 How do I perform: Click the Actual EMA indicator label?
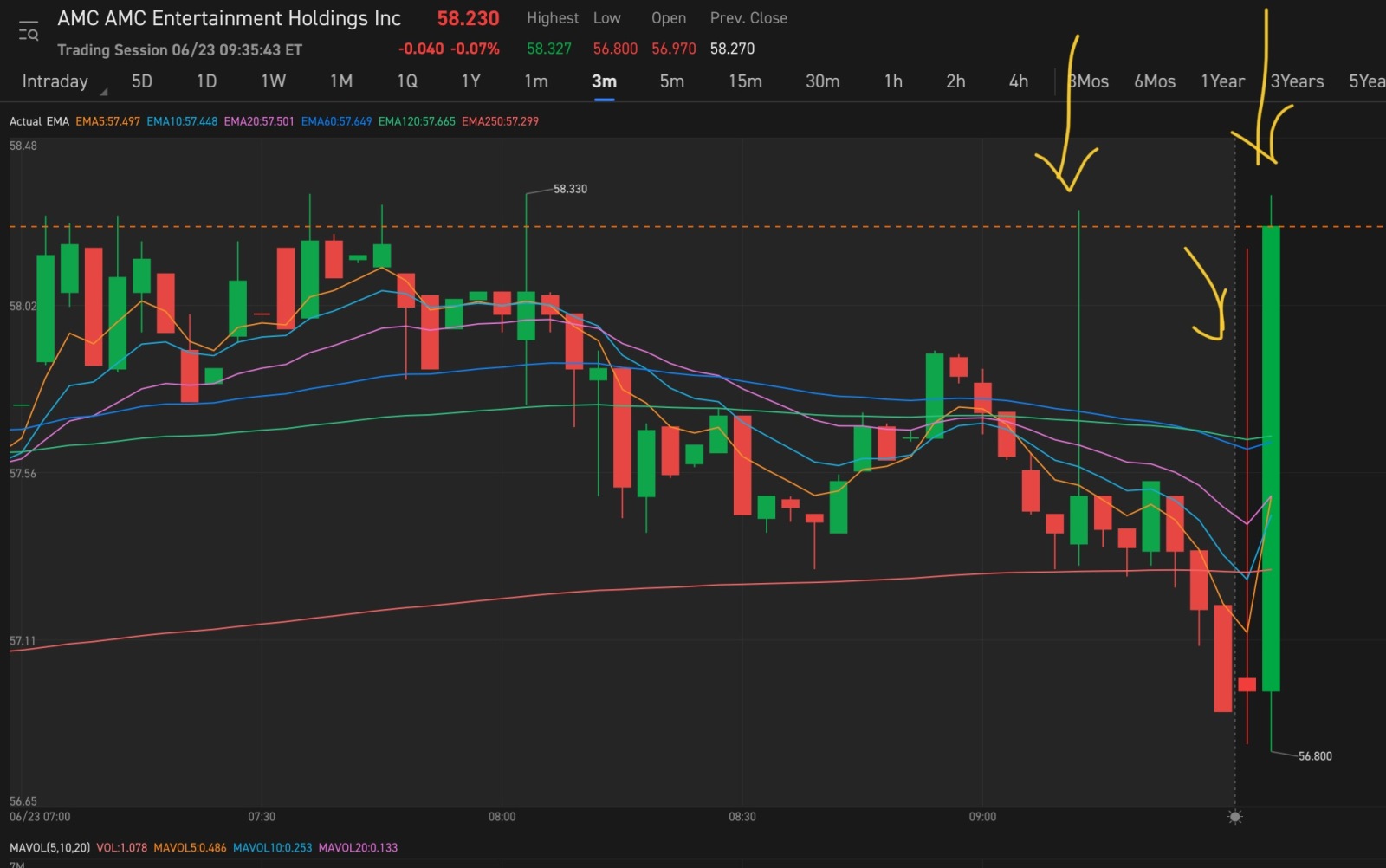pos(39,121)
